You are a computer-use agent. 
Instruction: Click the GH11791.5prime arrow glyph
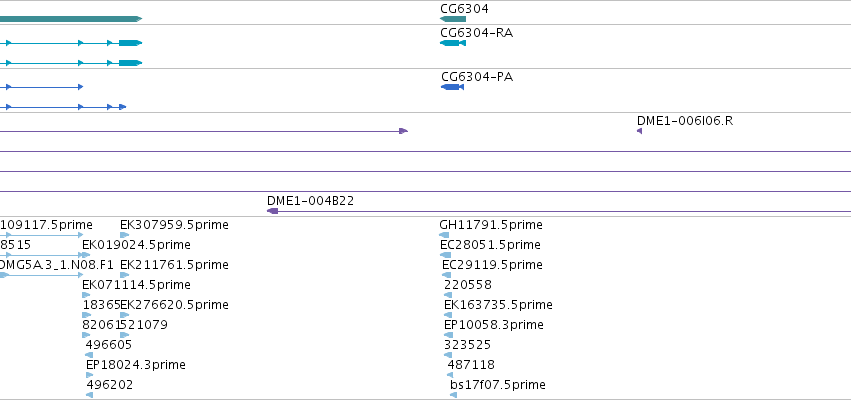point(444,235)
